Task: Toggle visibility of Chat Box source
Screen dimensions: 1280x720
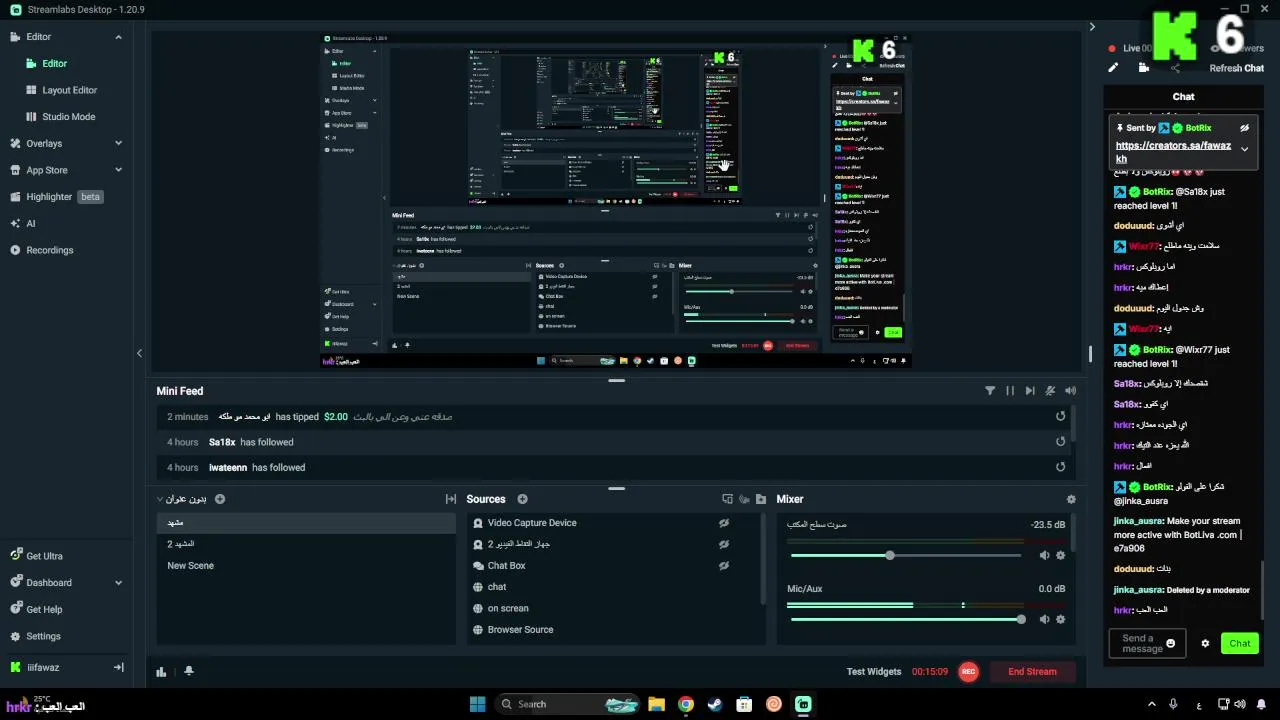Action: click(724, 565)
